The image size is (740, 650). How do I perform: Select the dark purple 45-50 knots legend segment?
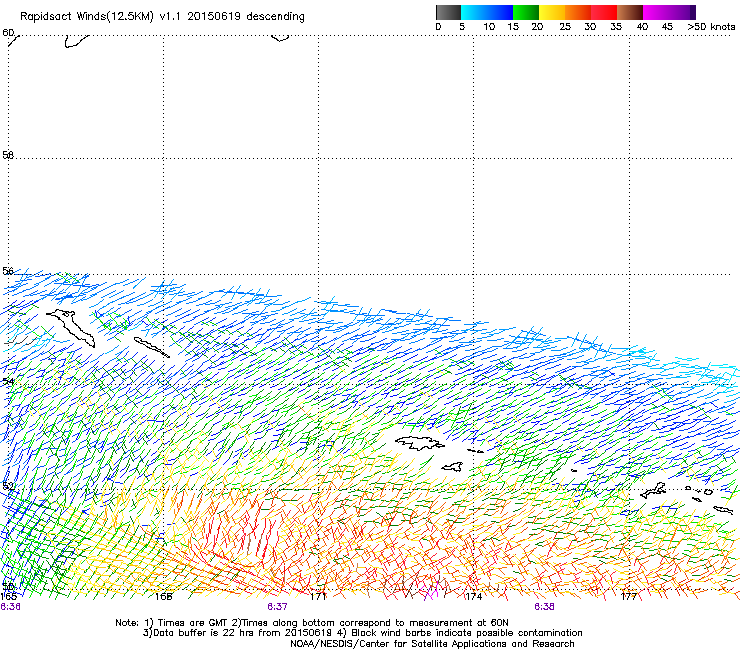(682, 12)
